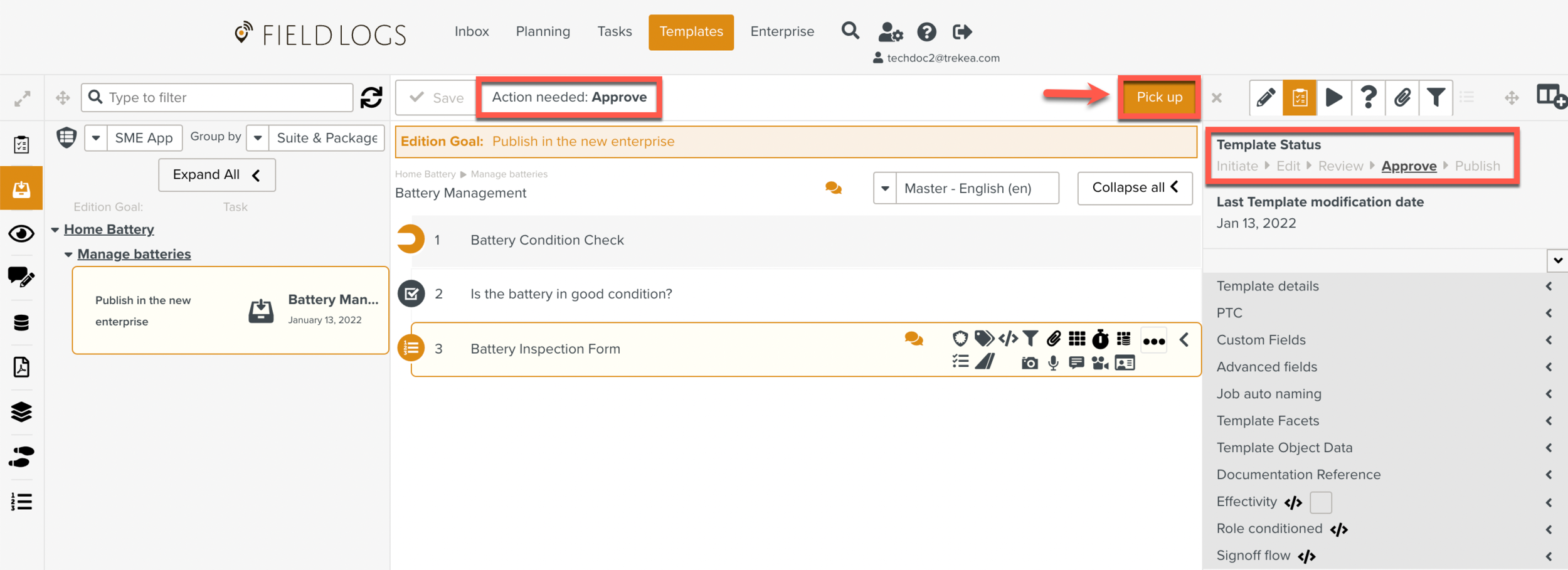Open the Enterprise menu item

tap(781, 31)
